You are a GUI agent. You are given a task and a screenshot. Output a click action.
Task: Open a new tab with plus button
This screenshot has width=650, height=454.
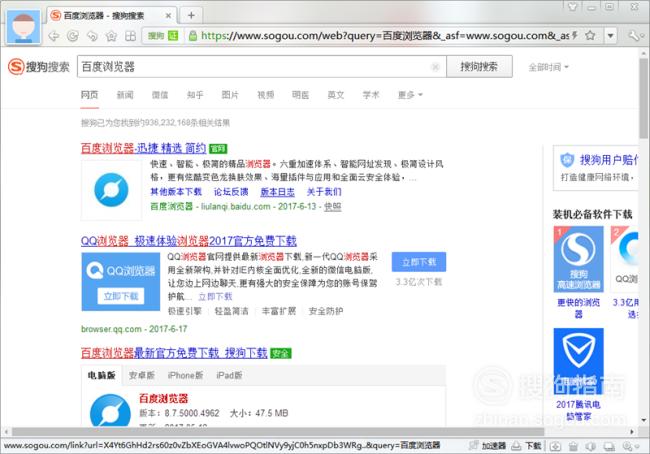tap(191, 16)
